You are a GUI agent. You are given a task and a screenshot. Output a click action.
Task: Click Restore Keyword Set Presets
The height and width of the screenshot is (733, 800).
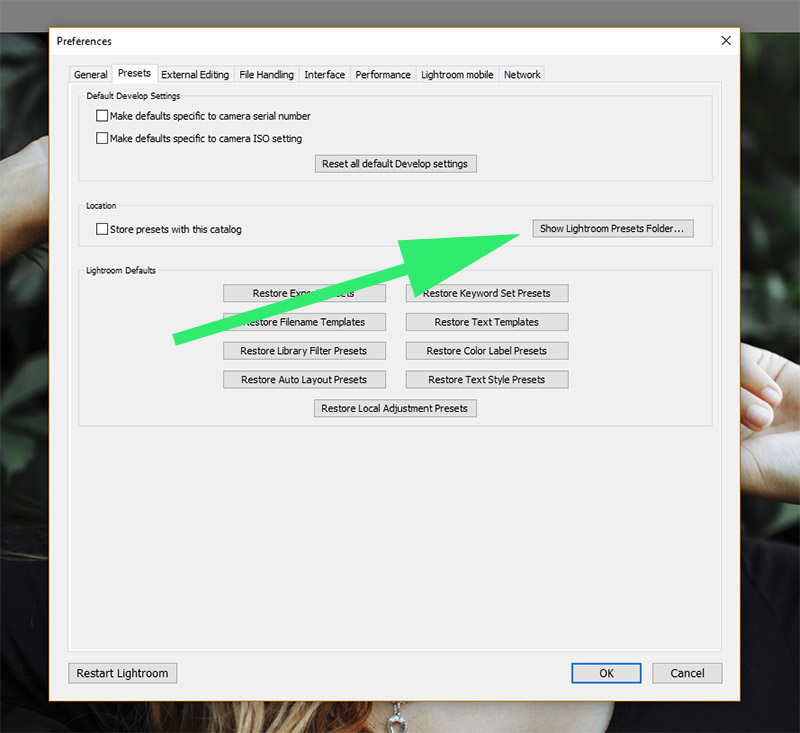(487, 293)
